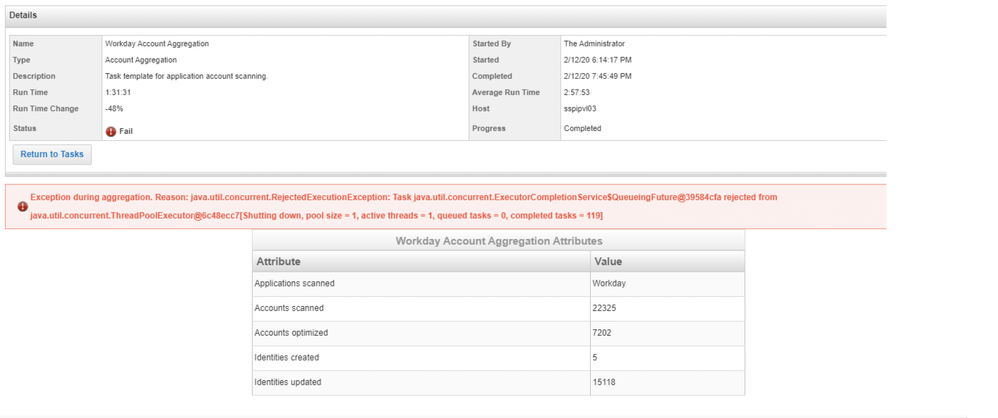Select the Attribute column header
Screen dimensions: 998x418
(279, 261)
